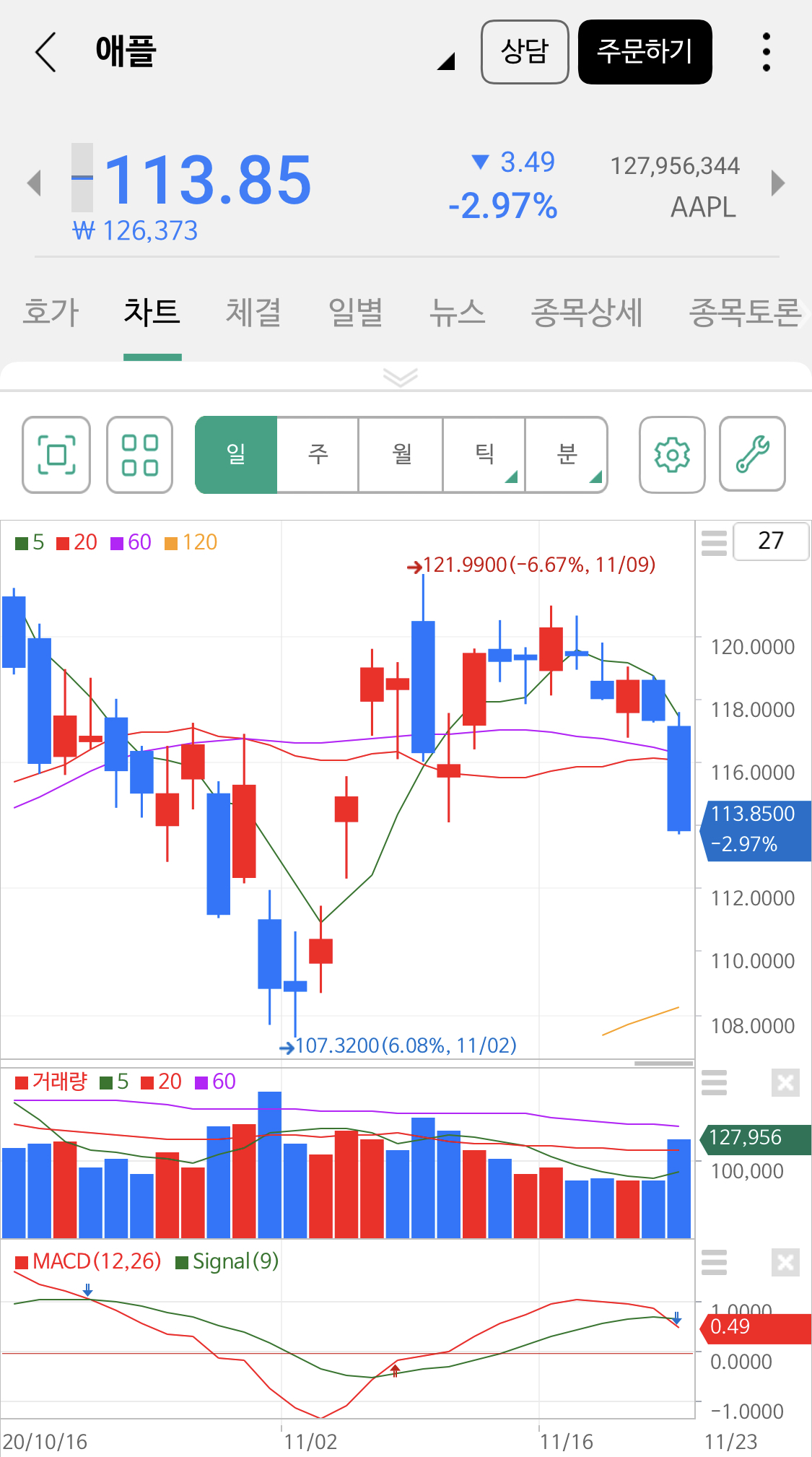Tap the AAPL ticker label

(703, 207)
